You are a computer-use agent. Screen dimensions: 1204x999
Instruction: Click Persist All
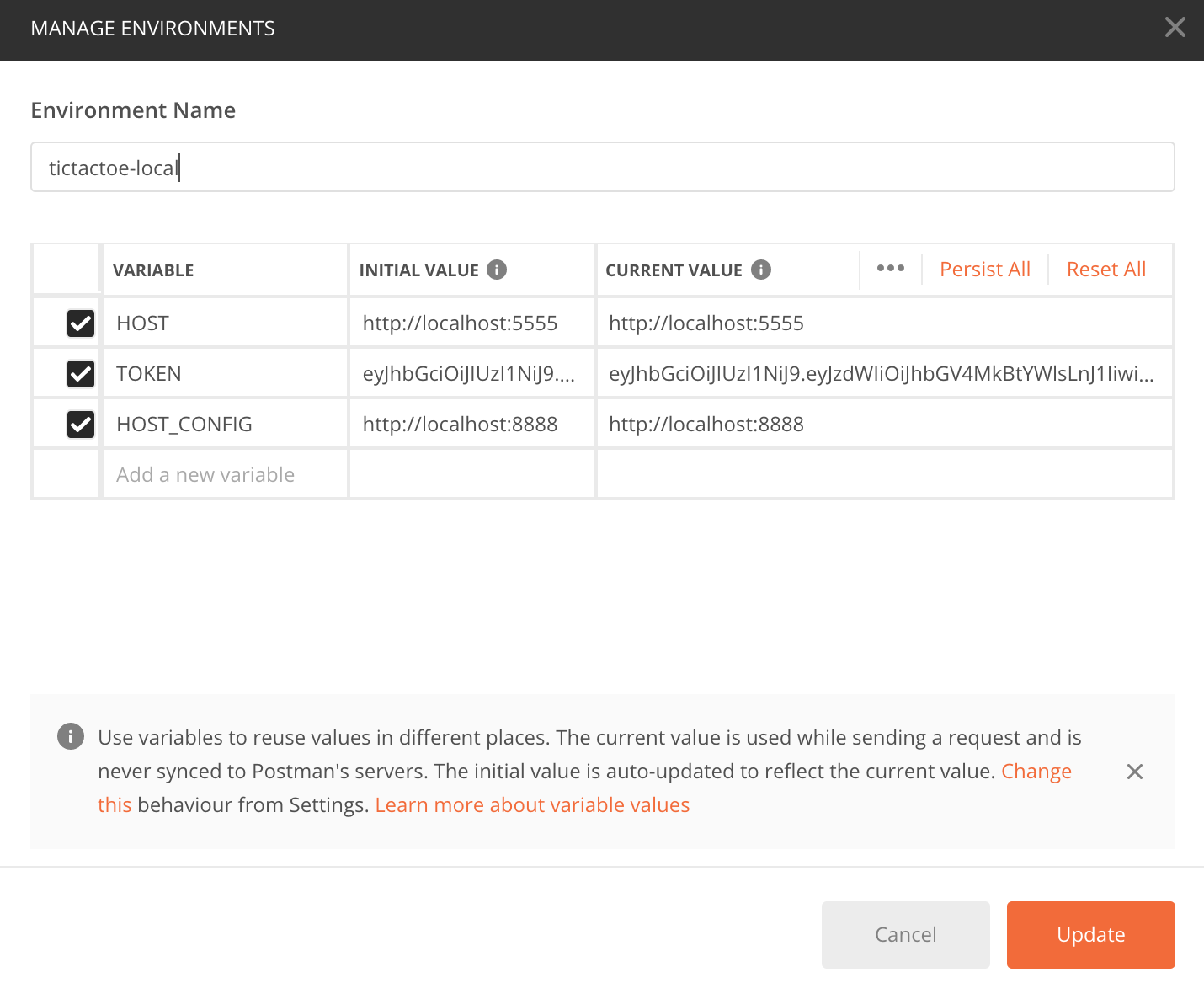[984, 270]
